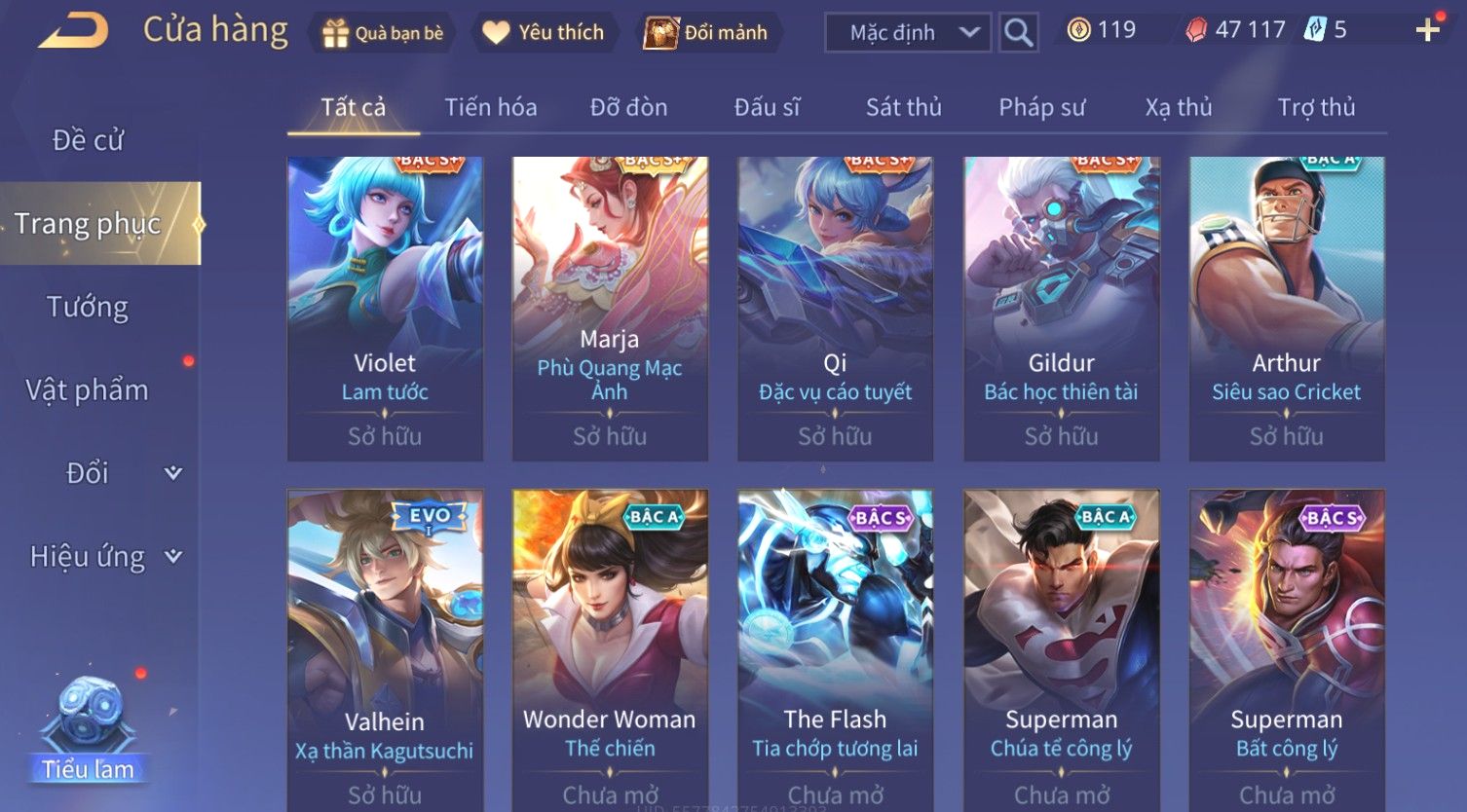
Task: Select the Sát thủ filter tab
Action: [x=904, y=107]
